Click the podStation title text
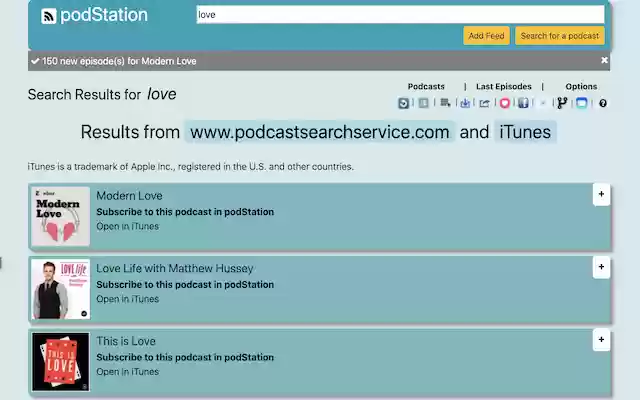This screenshot has width=640, height=400. [x=104, y=16]
